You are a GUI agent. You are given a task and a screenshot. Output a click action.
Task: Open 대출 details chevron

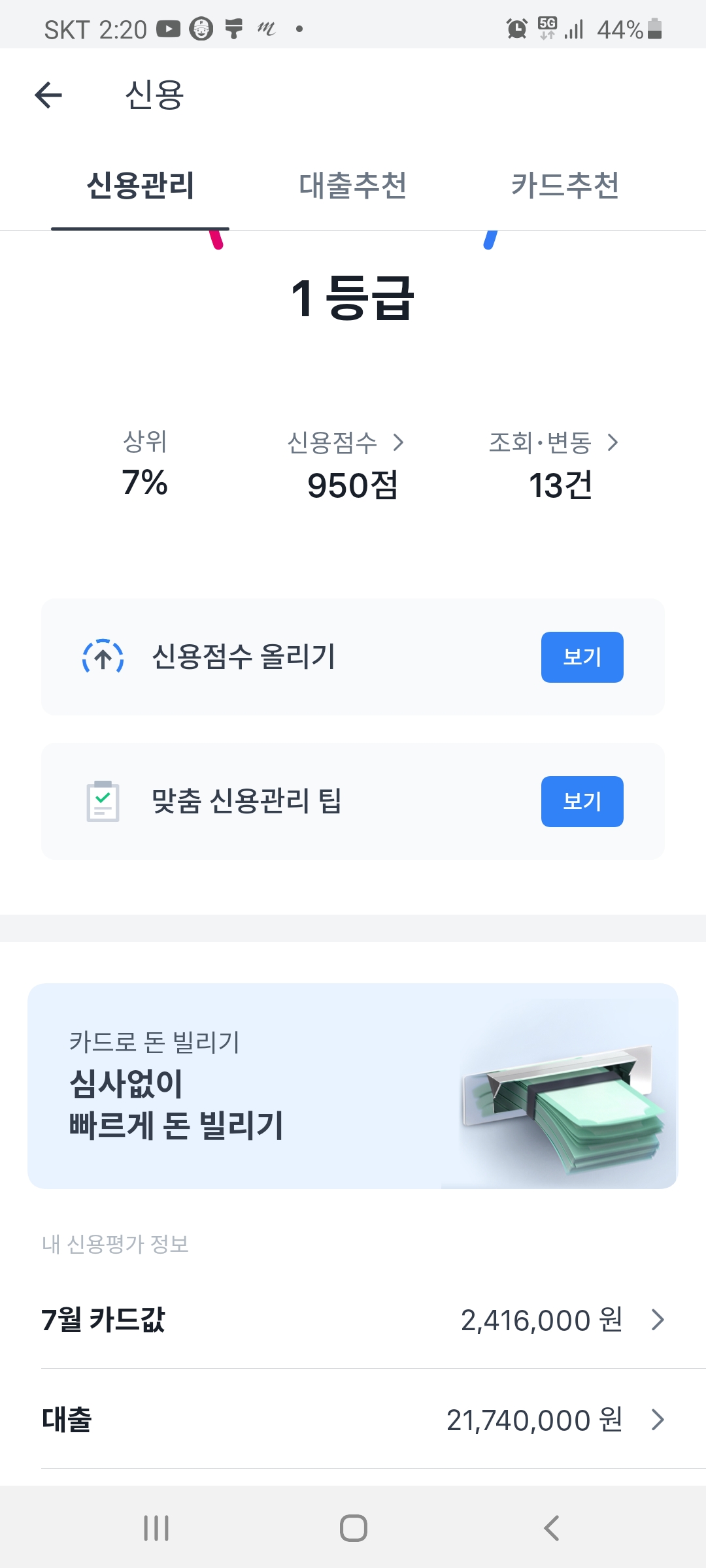658,1420
